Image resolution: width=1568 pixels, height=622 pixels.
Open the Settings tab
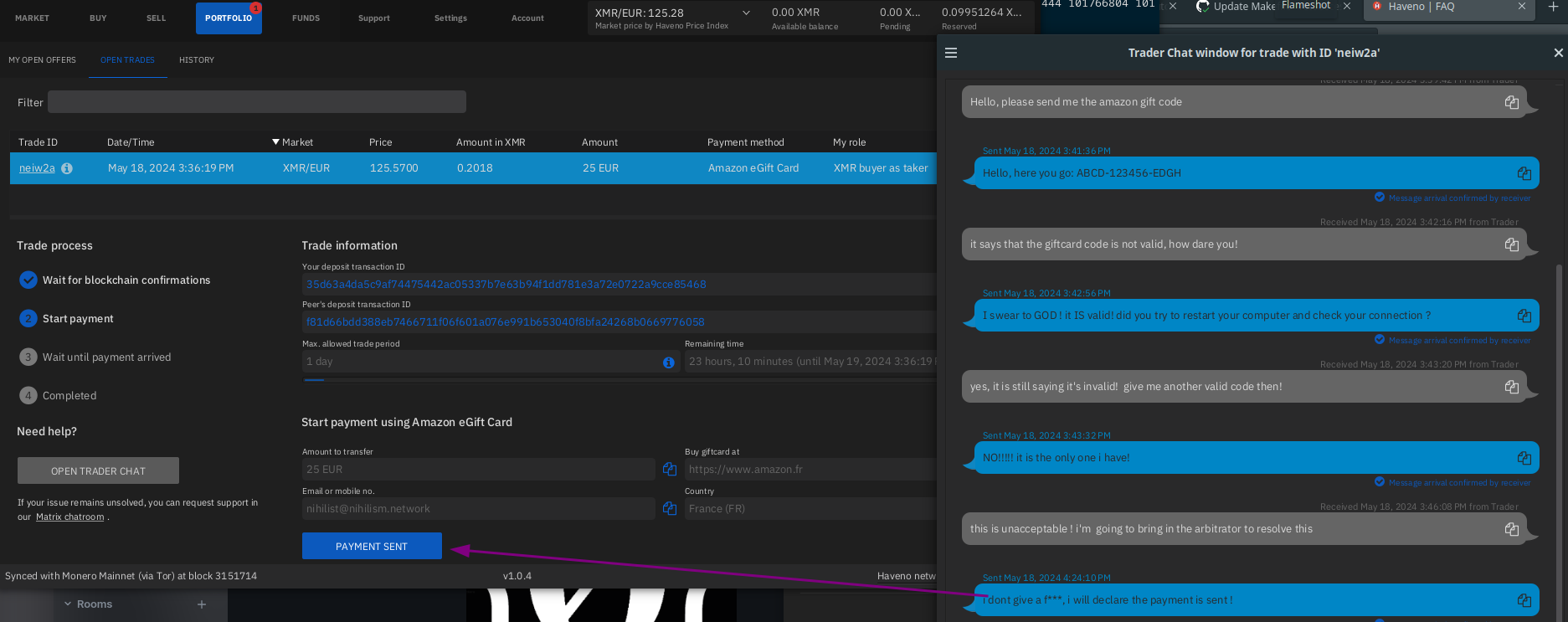coord(450,18)
